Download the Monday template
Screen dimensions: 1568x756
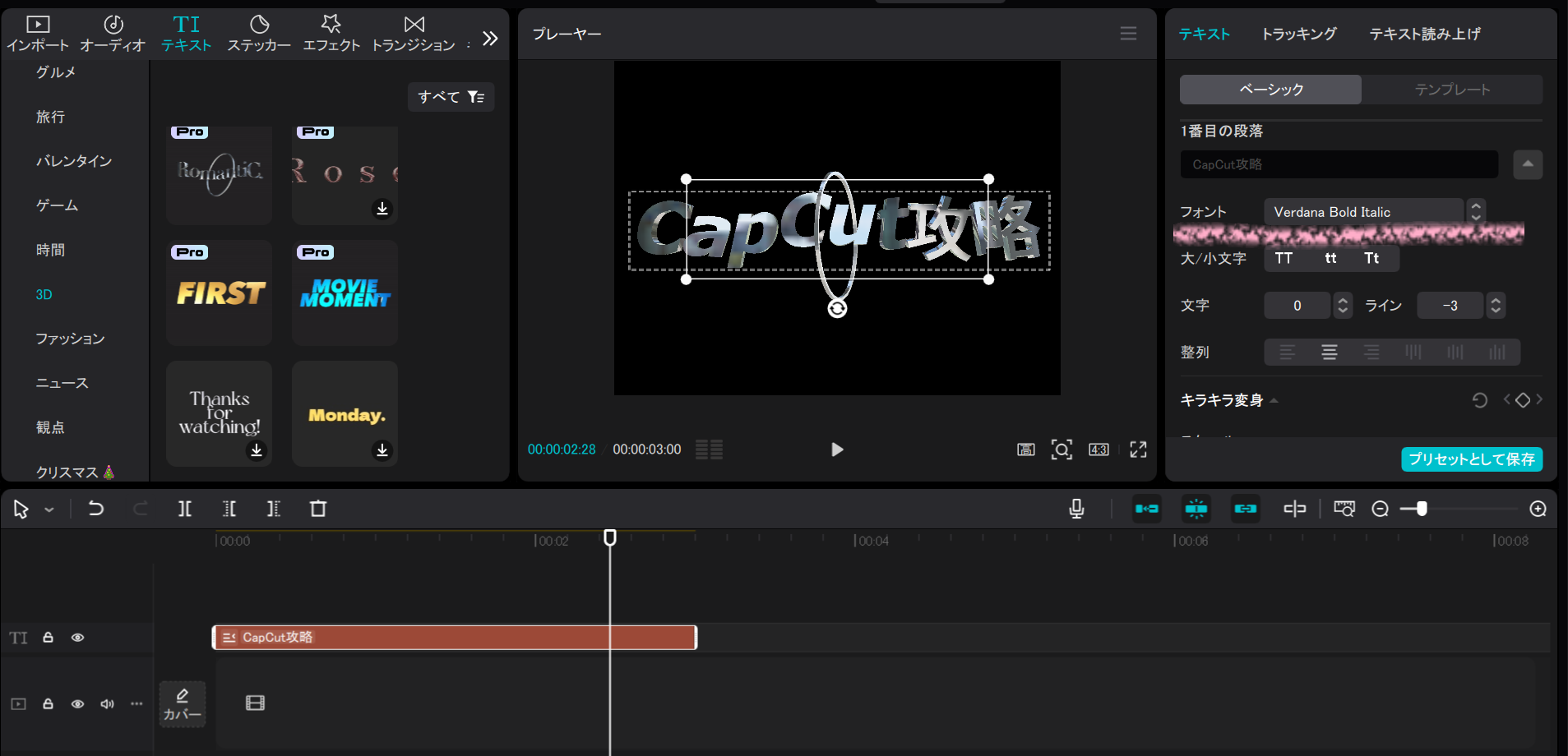(x=382, y=450)
